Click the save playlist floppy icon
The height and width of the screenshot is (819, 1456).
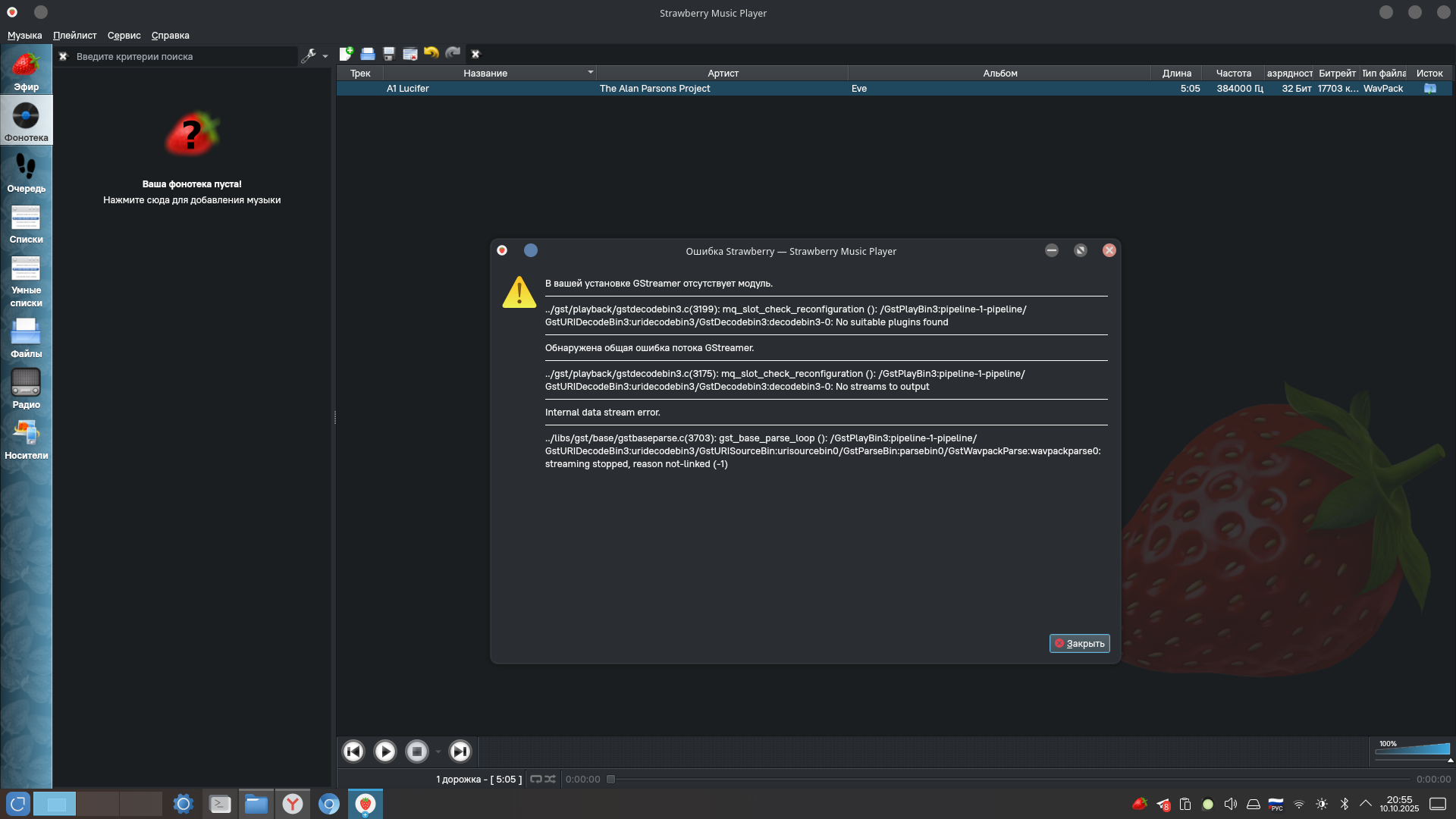[x=389, y=54]
